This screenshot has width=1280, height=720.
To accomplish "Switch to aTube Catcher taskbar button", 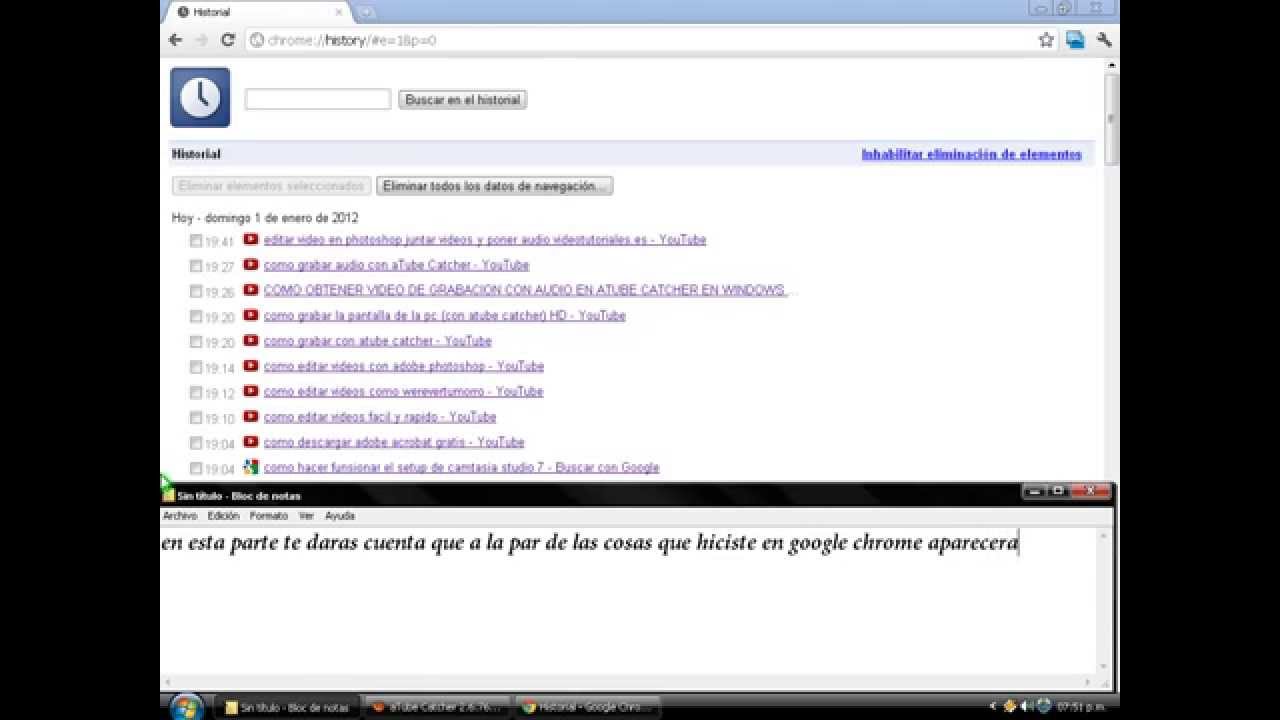I will [436, 707].
